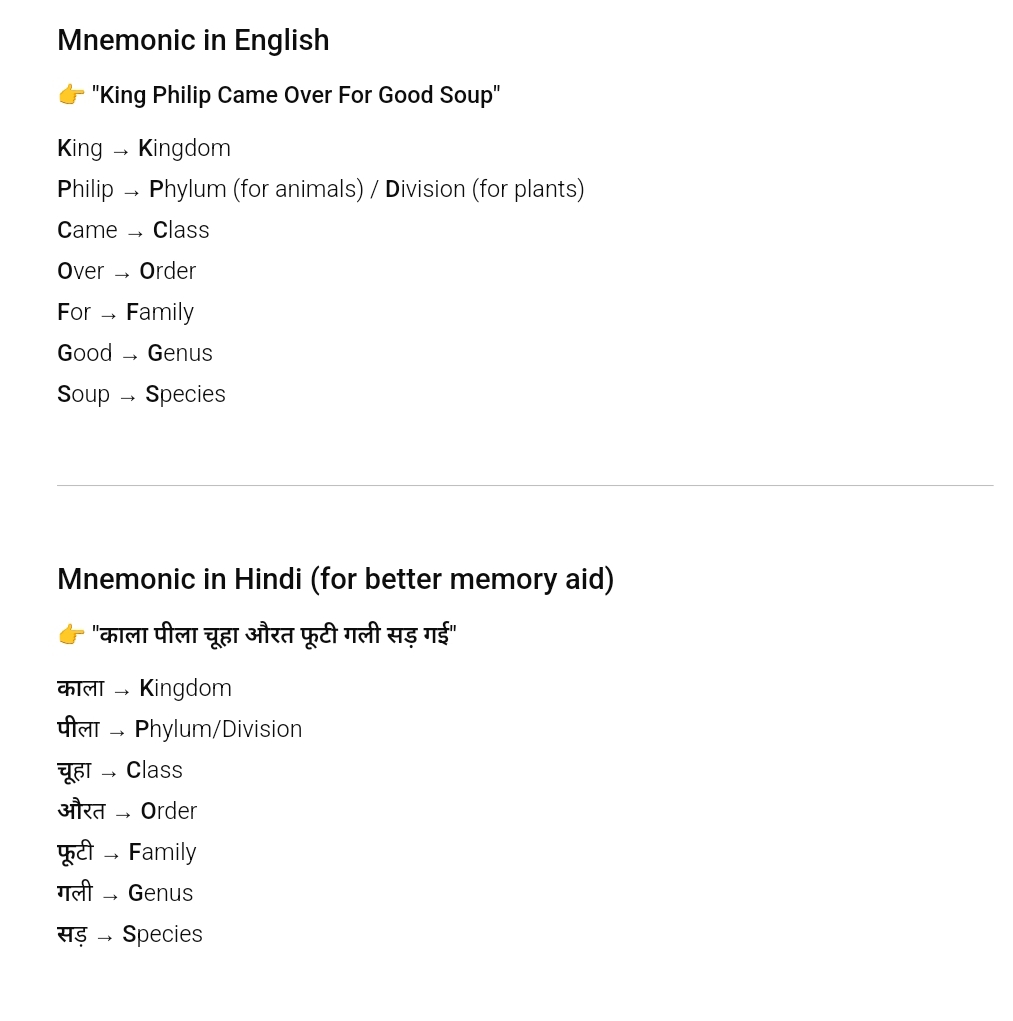This screenshot has width=1013, height=1021.
Task: Click the 'Over → Order' line
Action: [126, 272]
